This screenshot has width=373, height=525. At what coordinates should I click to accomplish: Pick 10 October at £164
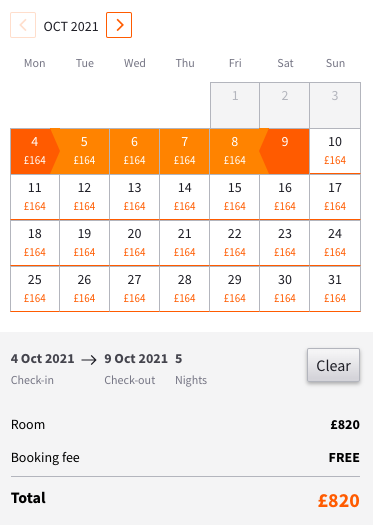[x=335, y=151]
